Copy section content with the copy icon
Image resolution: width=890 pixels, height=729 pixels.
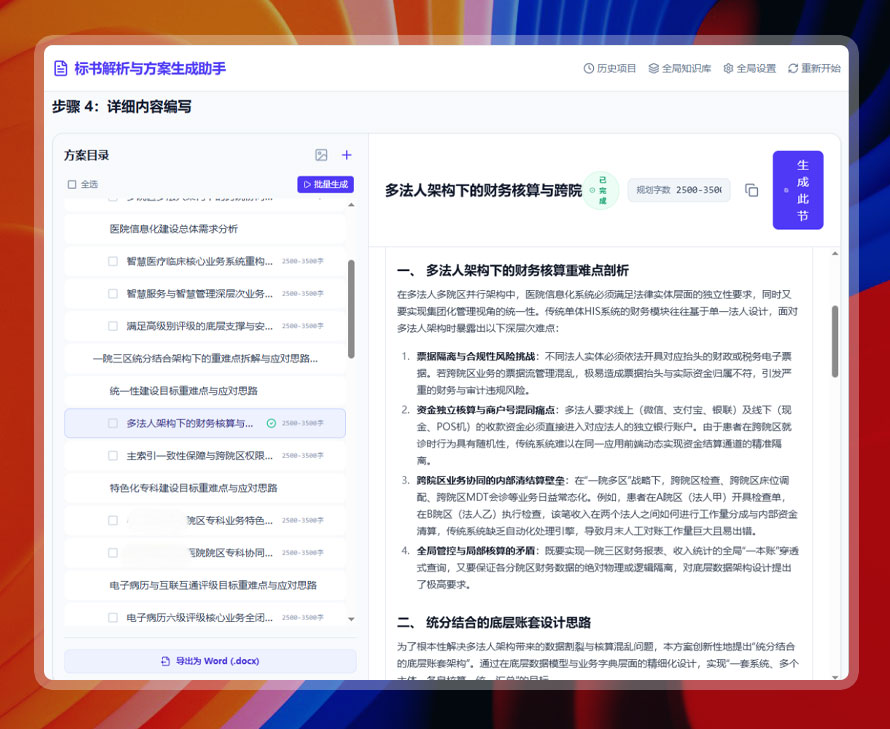pyautogui.click(x=752, y=190)
